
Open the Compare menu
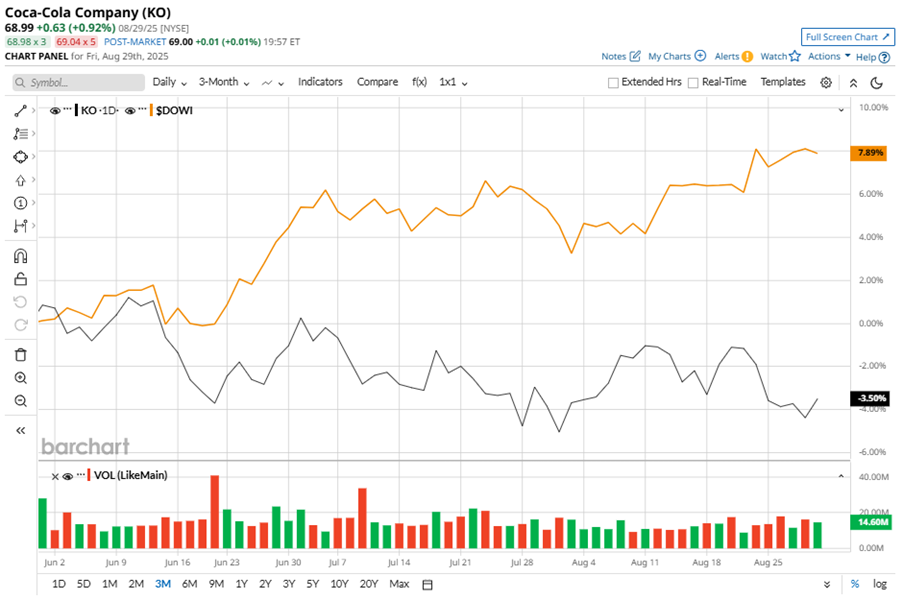[x=377, y=82]
